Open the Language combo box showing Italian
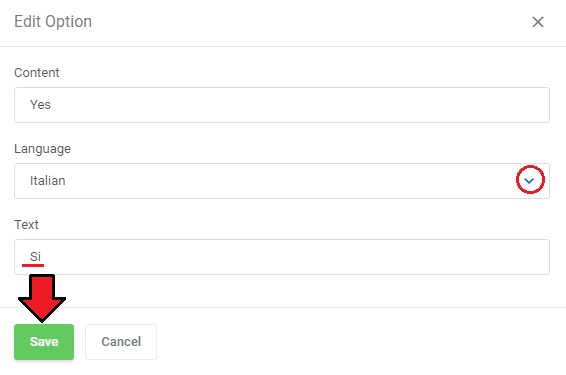Screen dimensions: 566x375 click(x=282, y=181)
